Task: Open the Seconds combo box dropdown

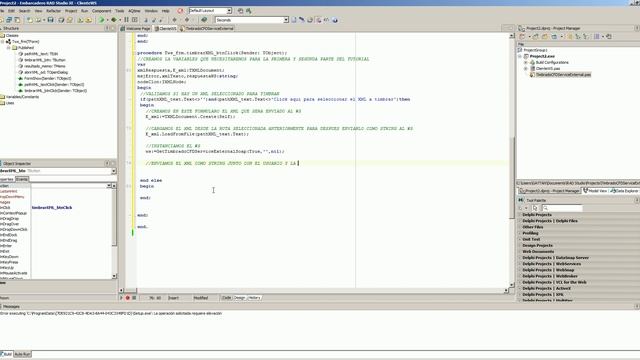Action: click(x=286, y=20)
